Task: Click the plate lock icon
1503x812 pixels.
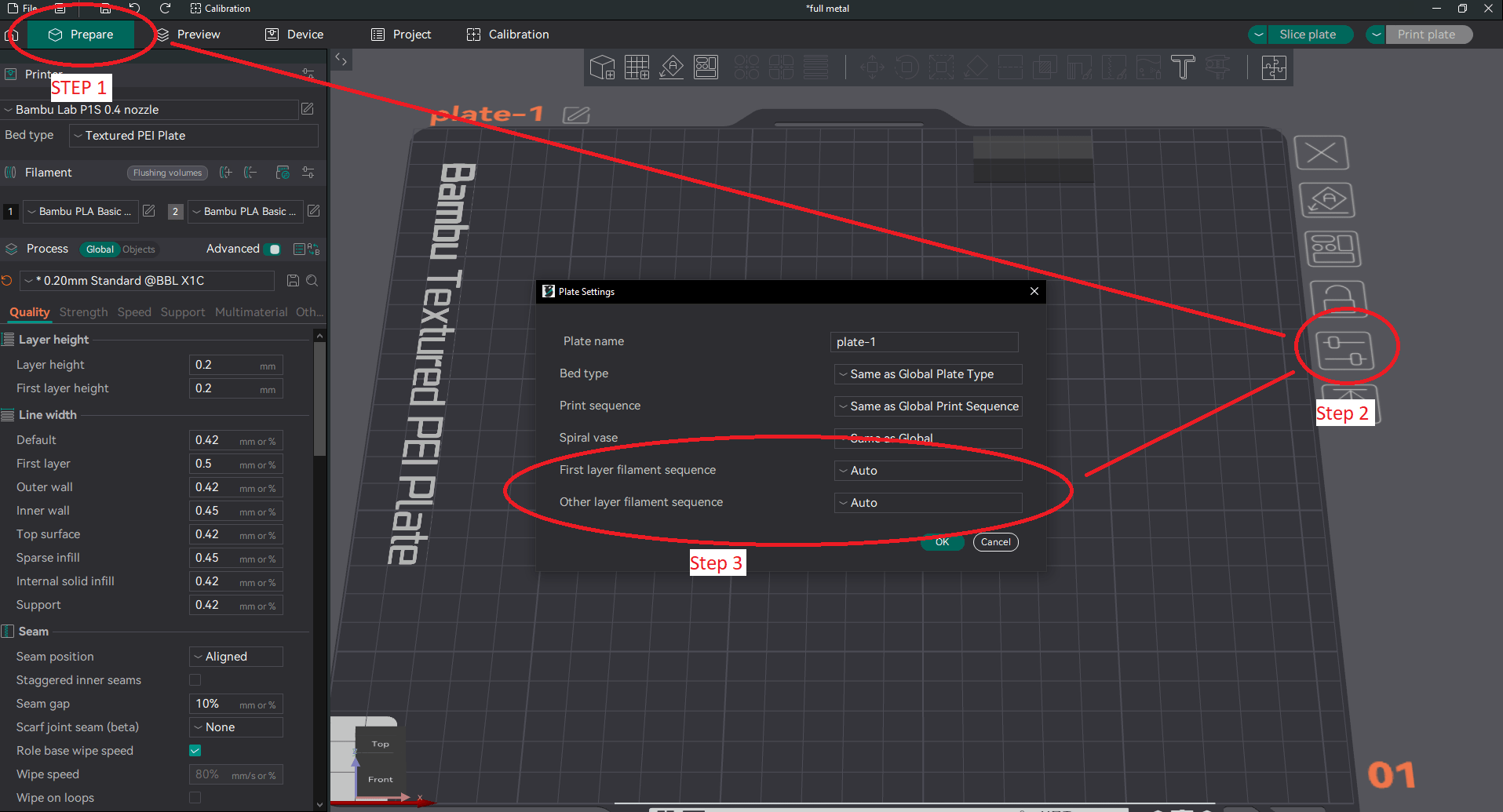Action: point(1338,300)
